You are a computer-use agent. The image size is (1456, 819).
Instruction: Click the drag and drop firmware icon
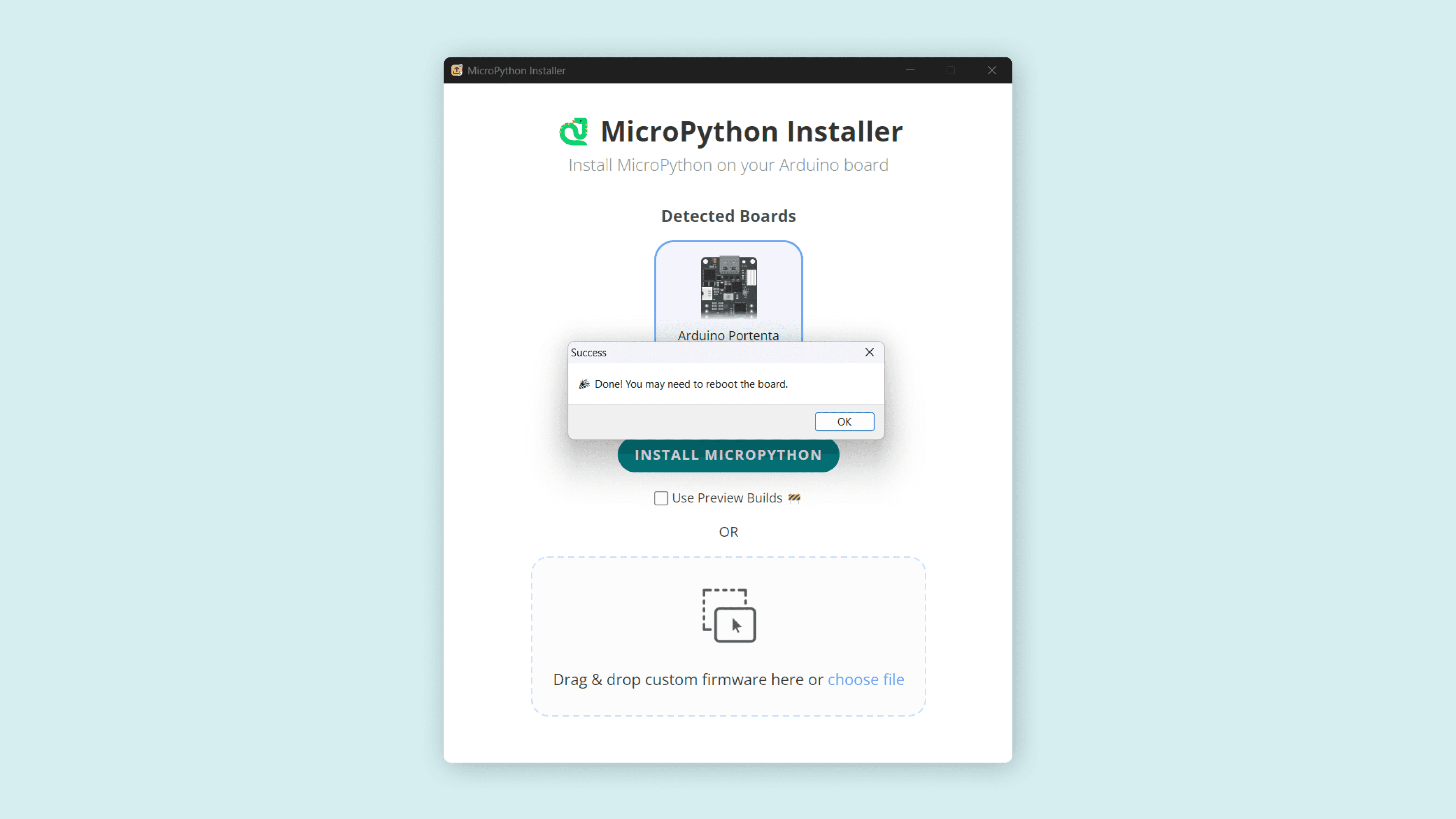click(x=728, y=615)
